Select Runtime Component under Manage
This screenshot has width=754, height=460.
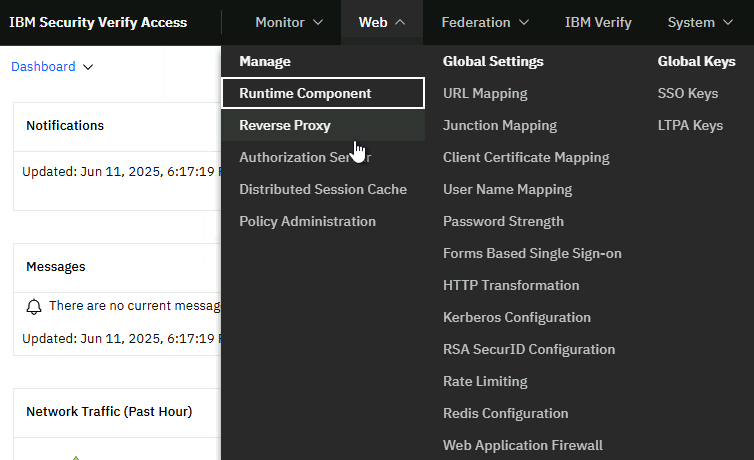[323, 93]
